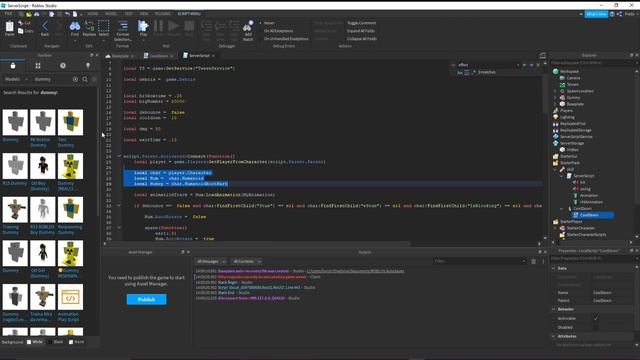Viewport: 640px width, 360px height.
Task: Open the Creations lightbulb tab in Toolbox
Action: 88,66
